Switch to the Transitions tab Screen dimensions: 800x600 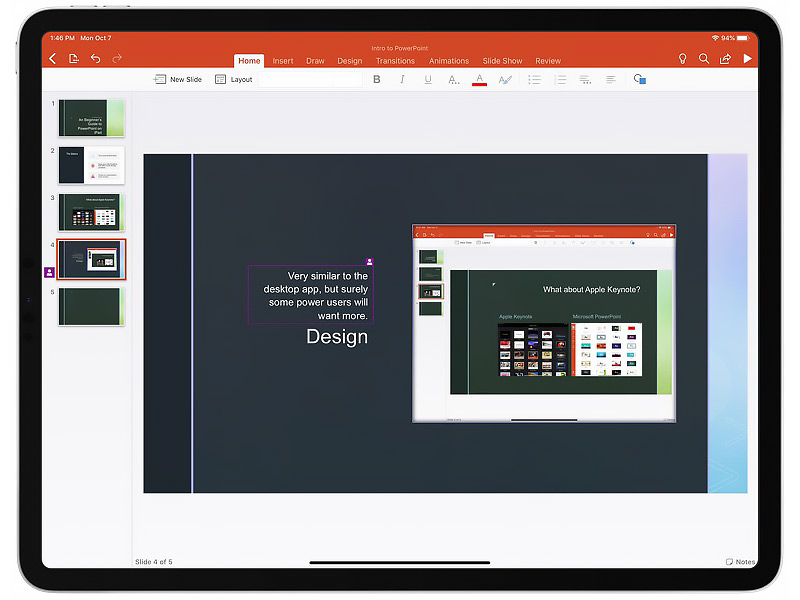[395, 61]
